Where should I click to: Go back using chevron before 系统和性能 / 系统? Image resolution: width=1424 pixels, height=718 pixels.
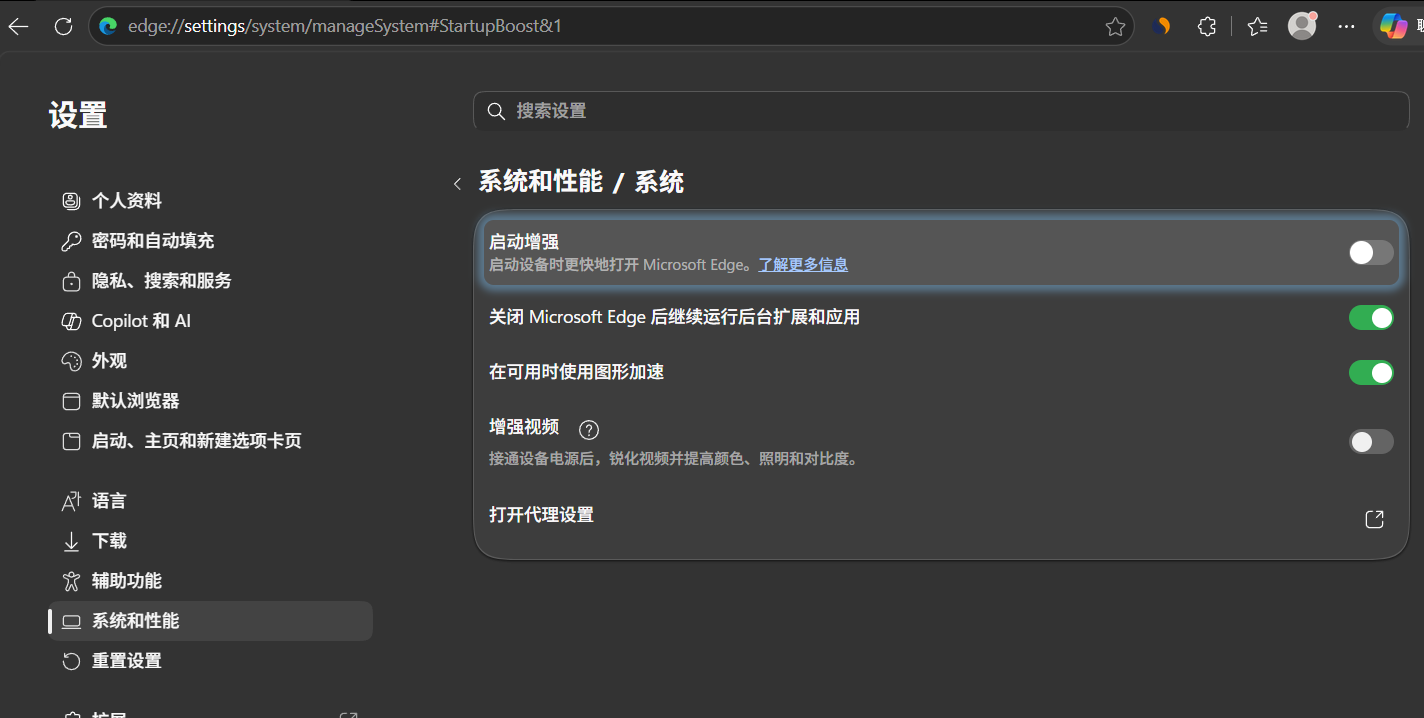(457, 183)
